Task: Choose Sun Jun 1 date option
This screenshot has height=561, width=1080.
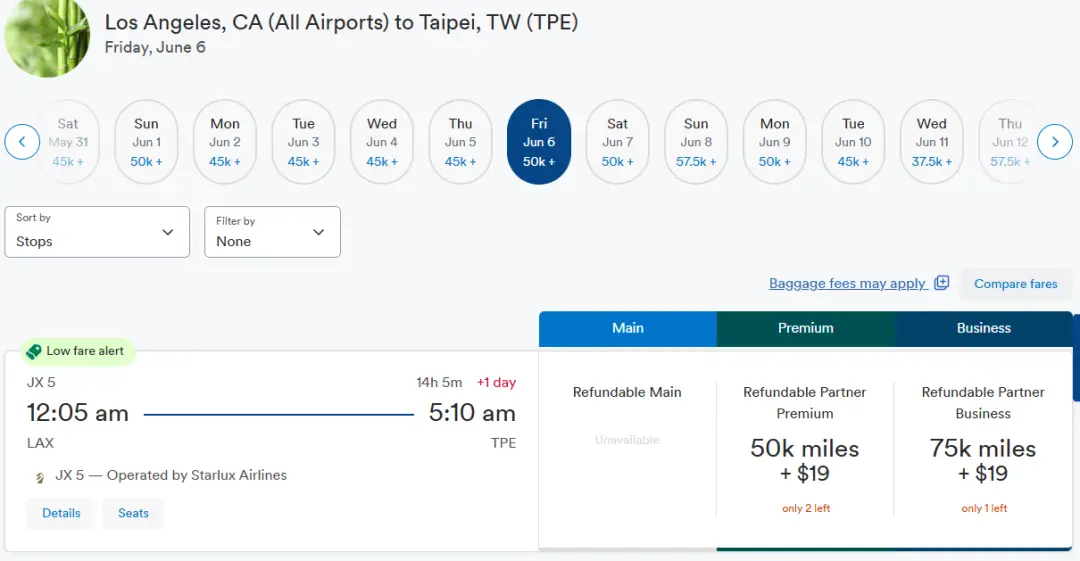Action: pos(146,142)
